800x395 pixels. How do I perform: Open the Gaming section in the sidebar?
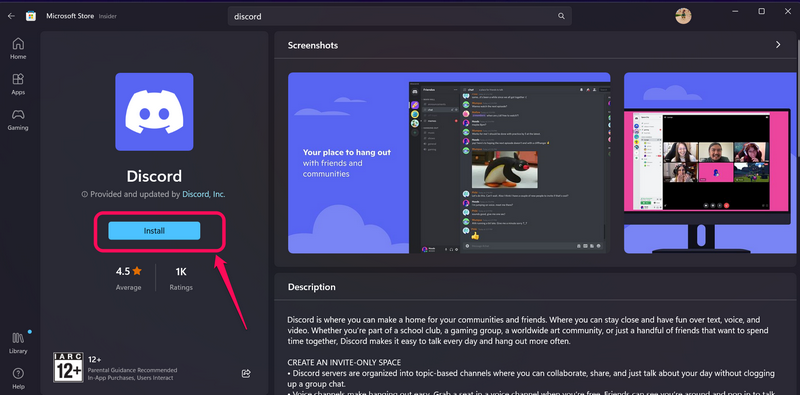coord(18,120)
